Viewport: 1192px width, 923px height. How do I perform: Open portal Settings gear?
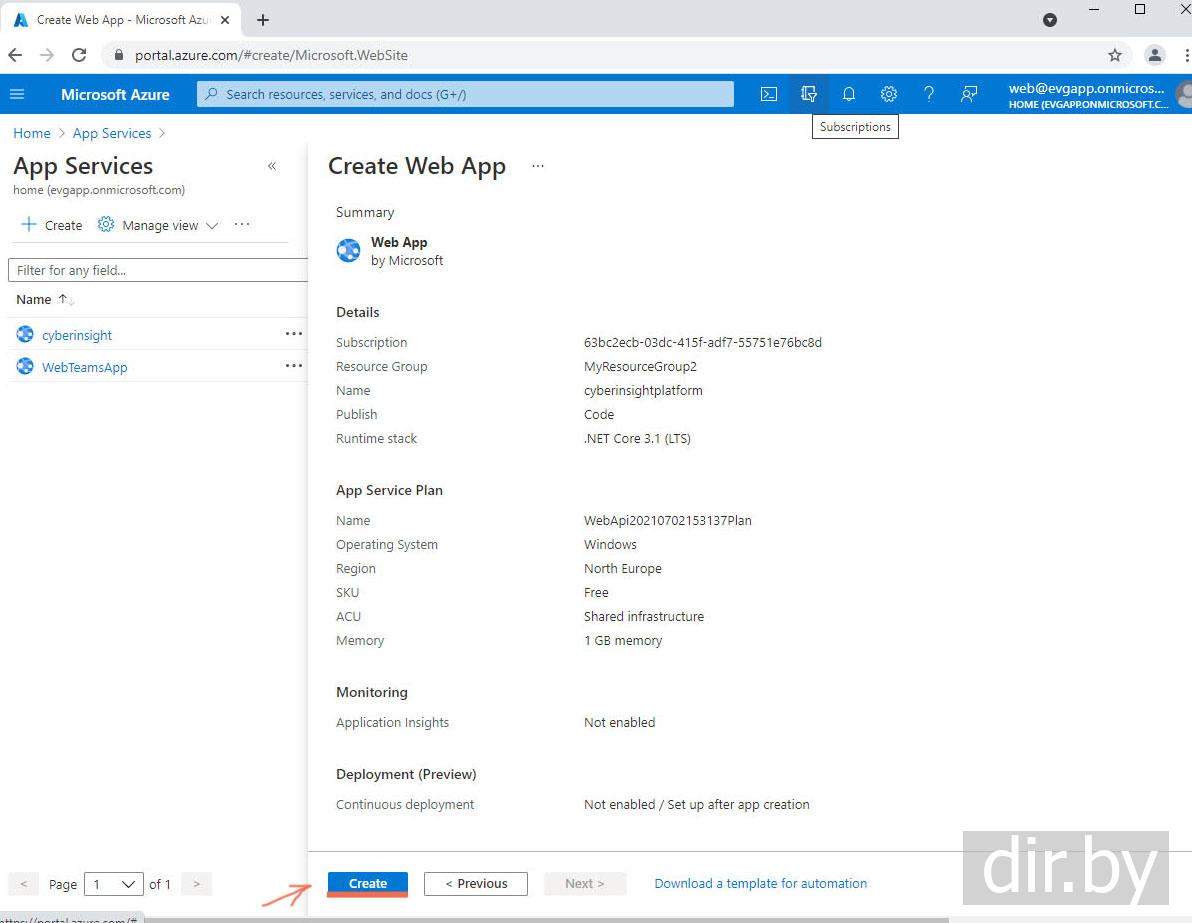coord(888,94)
